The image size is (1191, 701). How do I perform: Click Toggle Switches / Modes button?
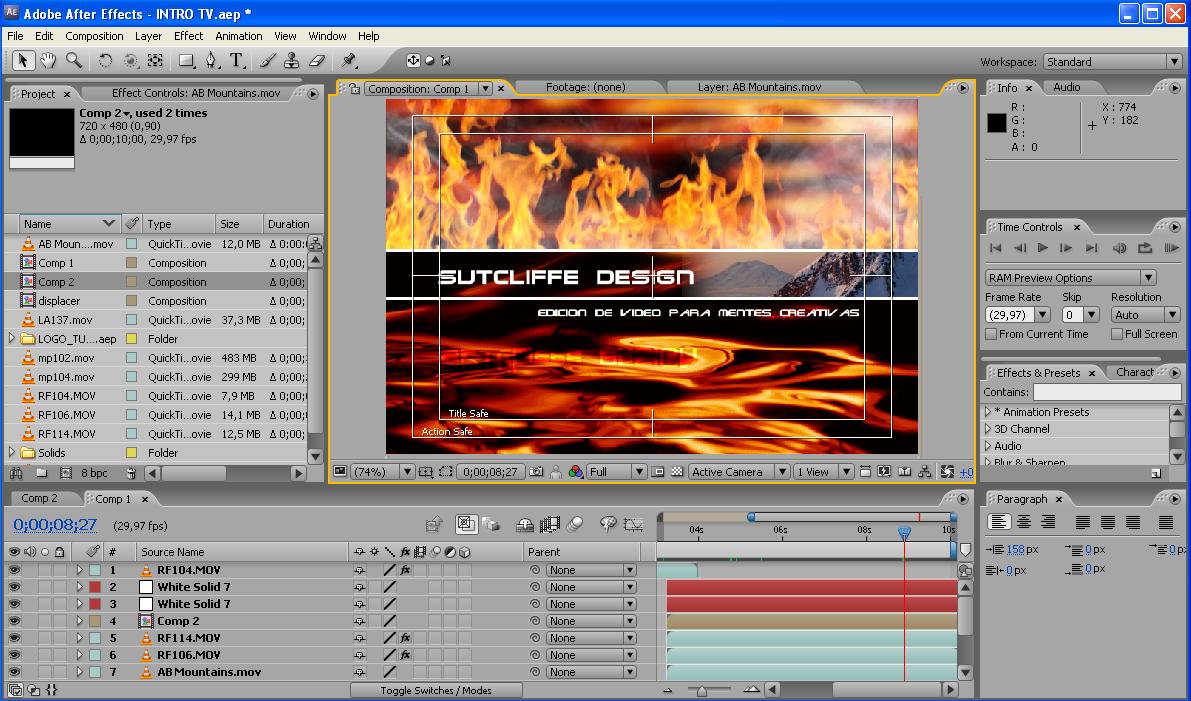(436, 690)
